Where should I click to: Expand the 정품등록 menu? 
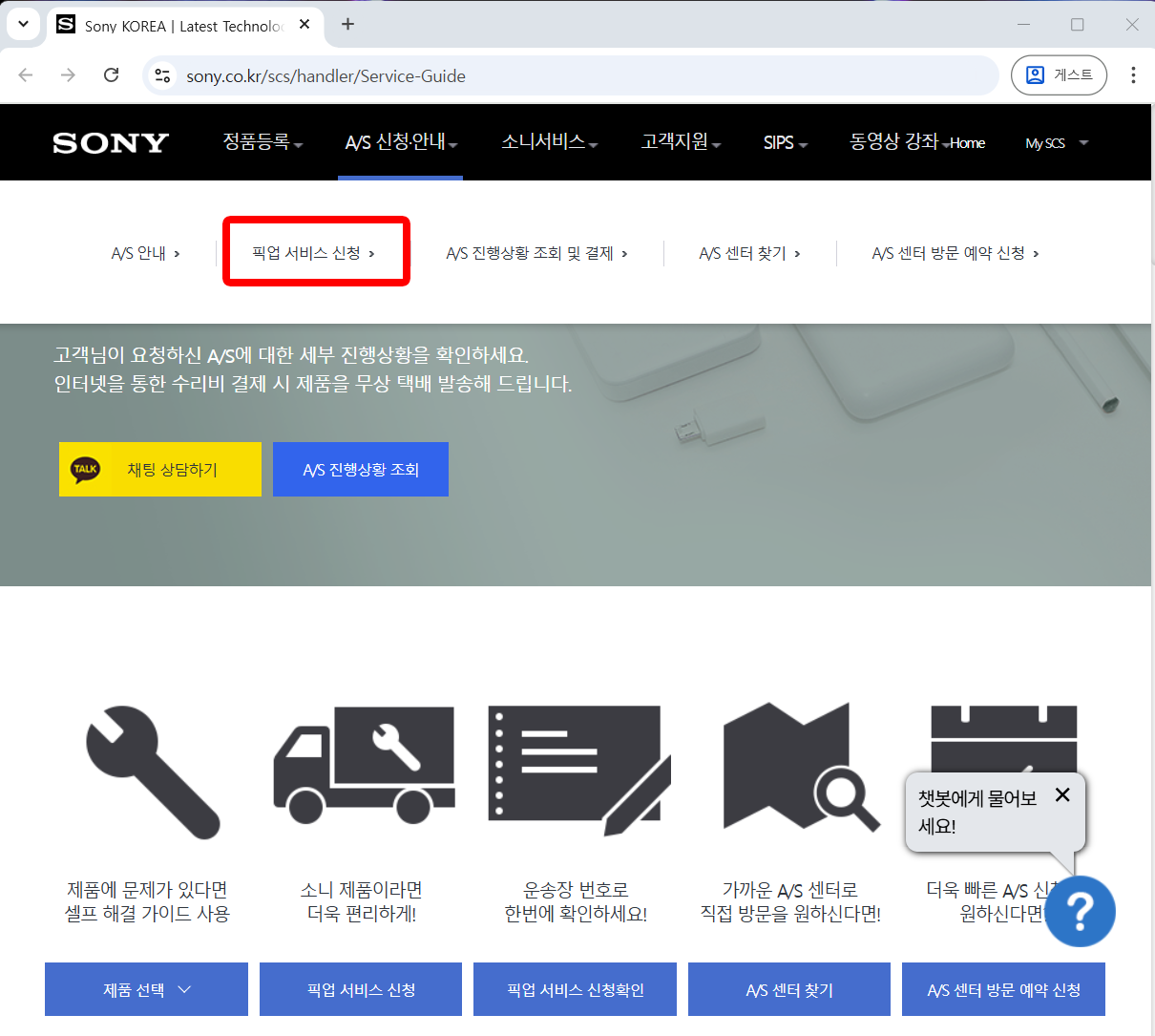[262, 142]
